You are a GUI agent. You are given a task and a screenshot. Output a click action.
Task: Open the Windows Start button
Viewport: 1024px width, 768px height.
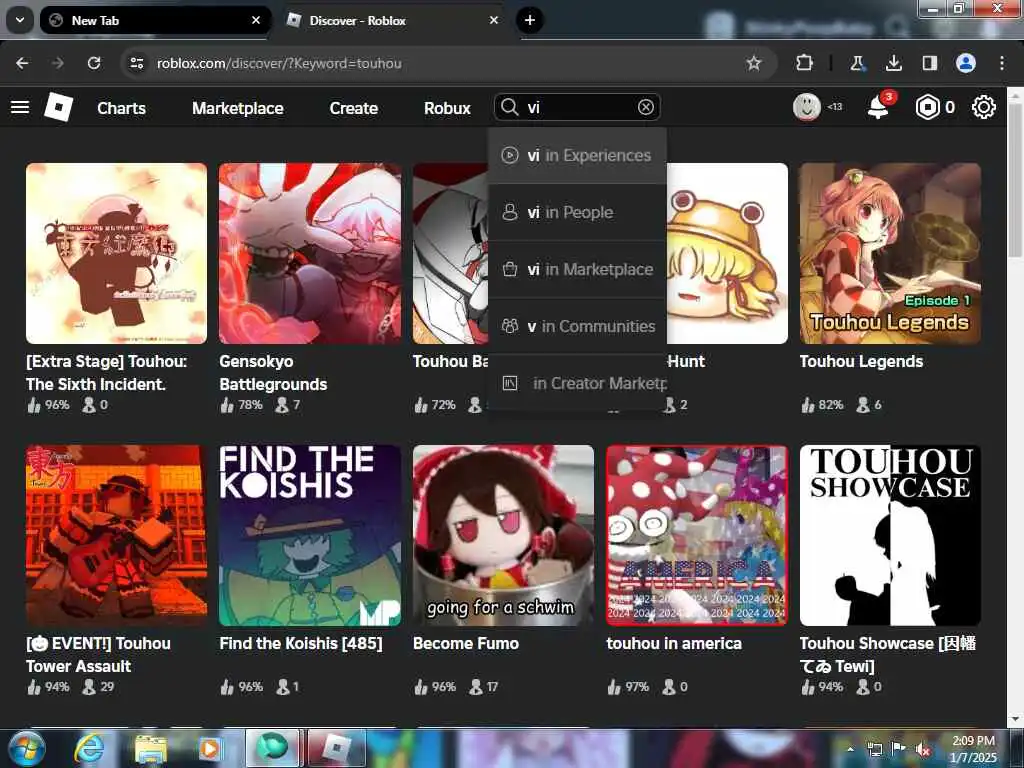click(26, 748)
